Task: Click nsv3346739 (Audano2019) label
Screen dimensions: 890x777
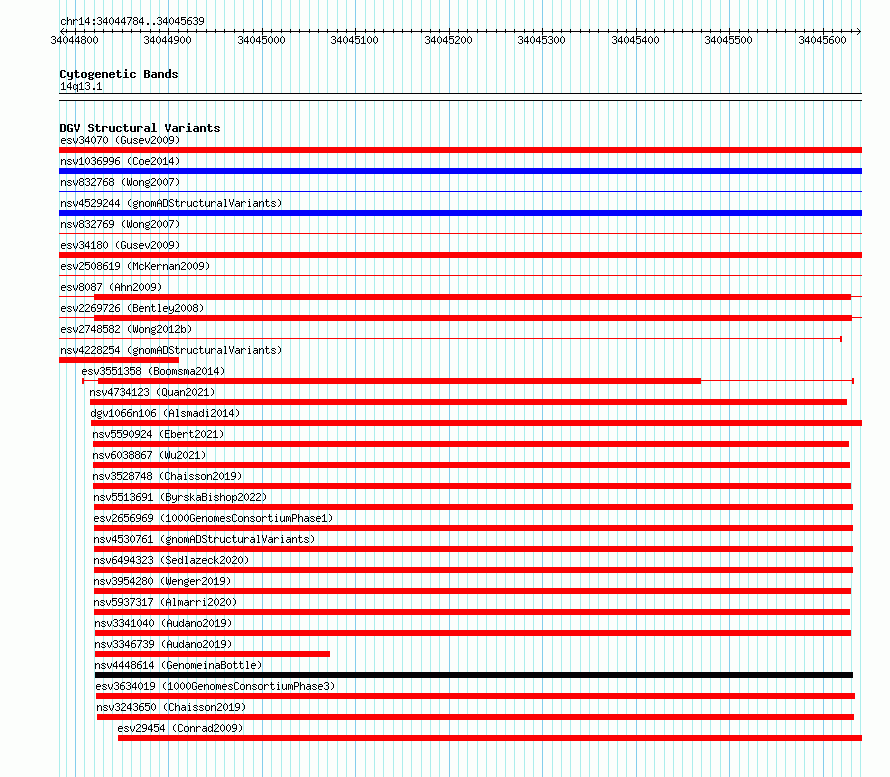Action: (163, 644)
